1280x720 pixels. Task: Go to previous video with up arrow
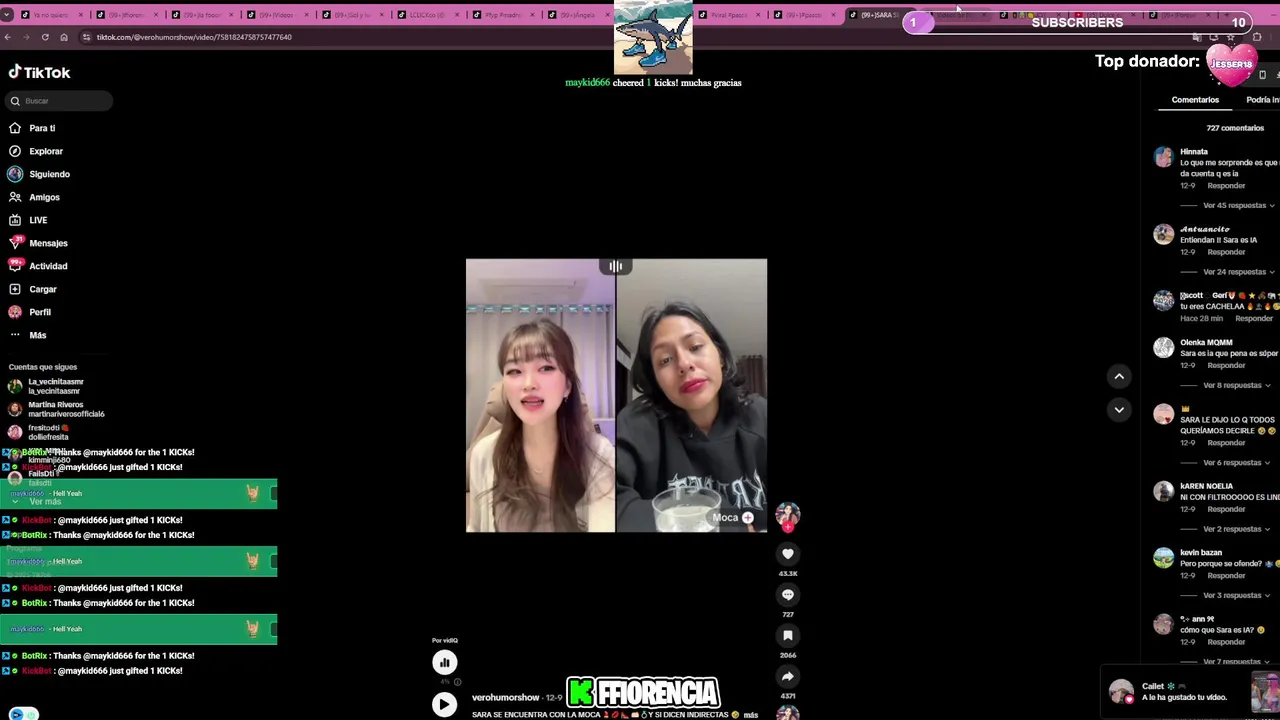[1119, 376]
